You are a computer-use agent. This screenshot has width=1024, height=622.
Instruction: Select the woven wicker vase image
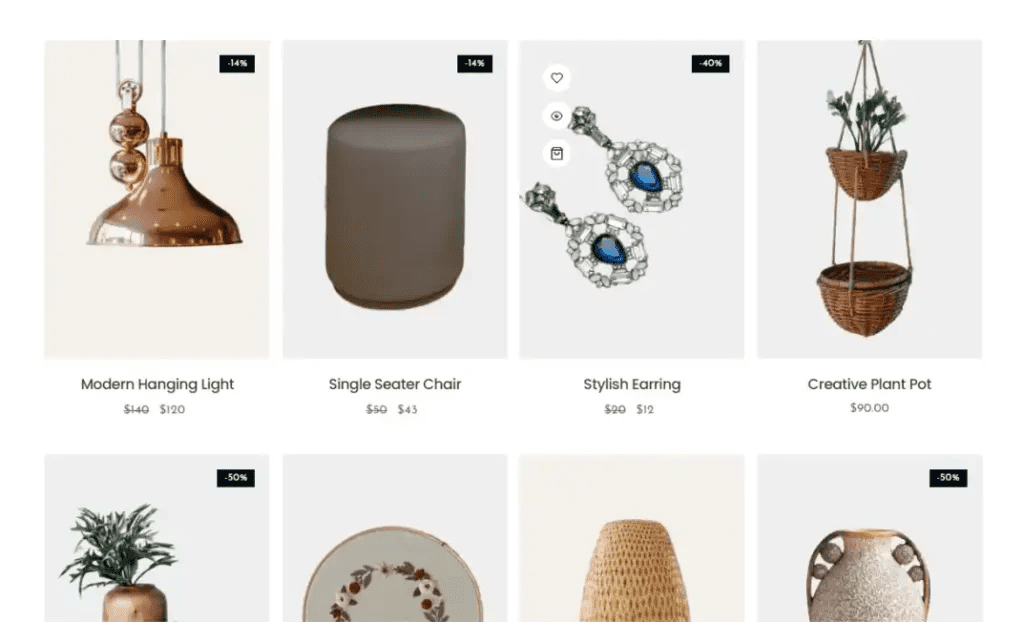point(632,538)
